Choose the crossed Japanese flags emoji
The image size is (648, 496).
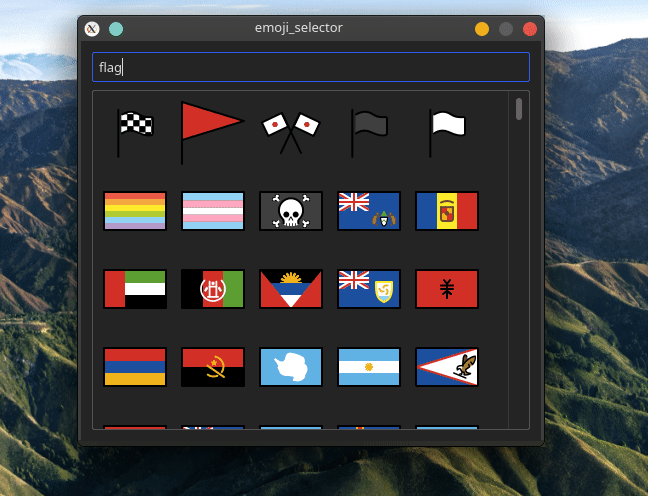(x=291, y=133)
